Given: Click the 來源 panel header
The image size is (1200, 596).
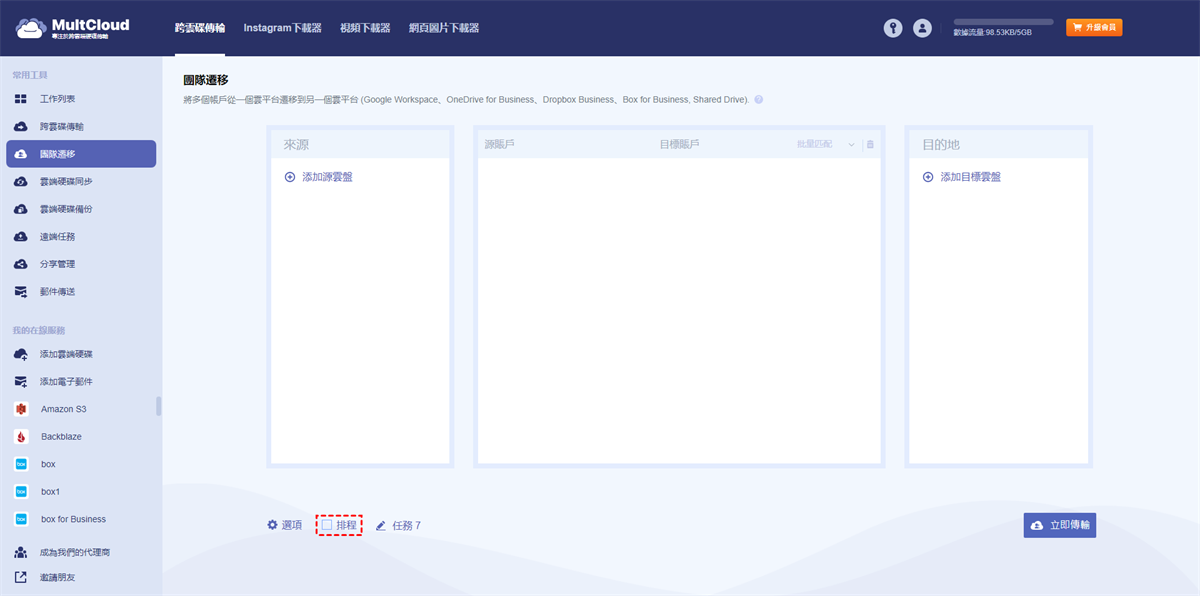Looking at the screenshot, I should point(359,145).
